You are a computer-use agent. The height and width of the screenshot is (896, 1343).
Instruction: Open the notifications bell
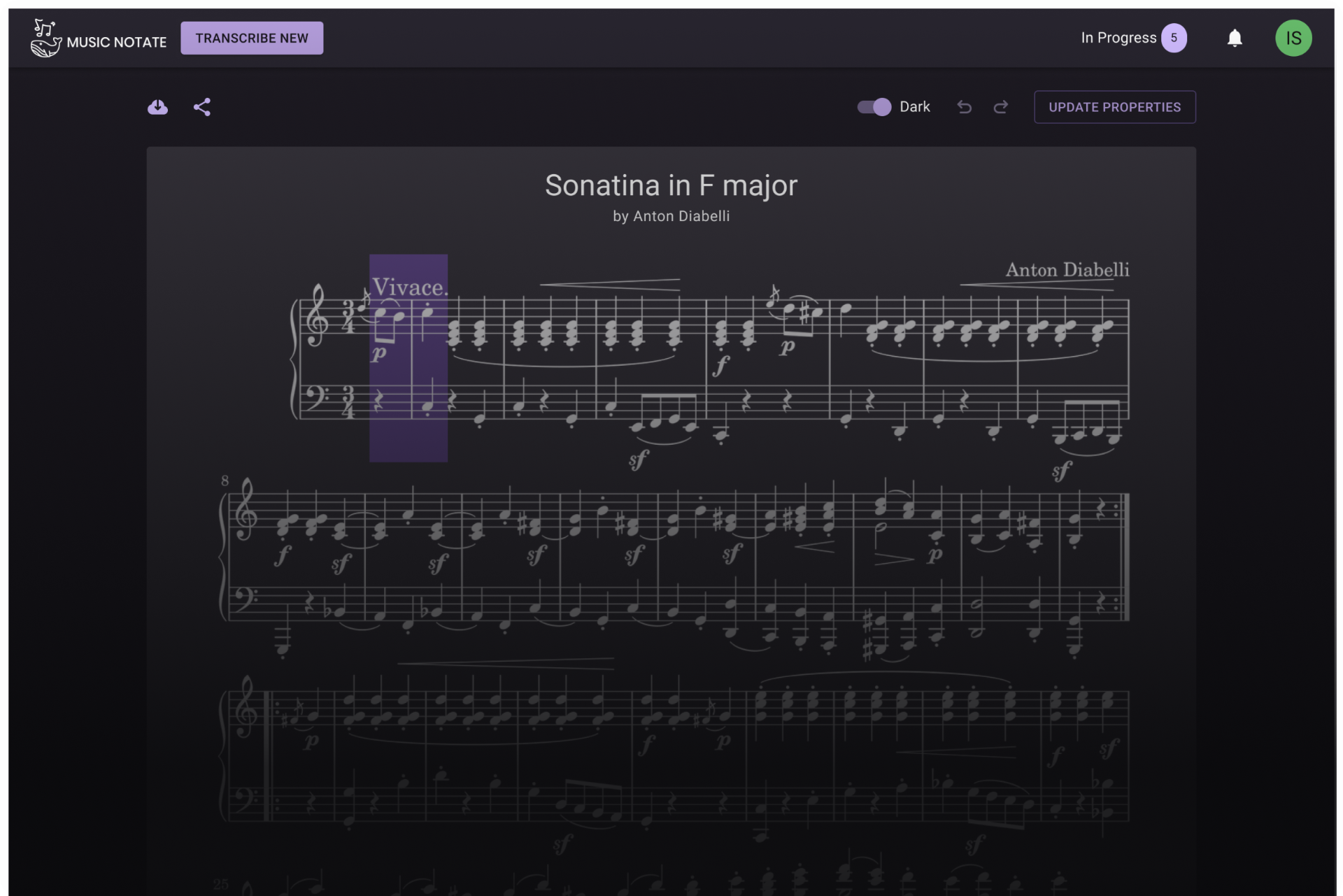click(1235, 38)
